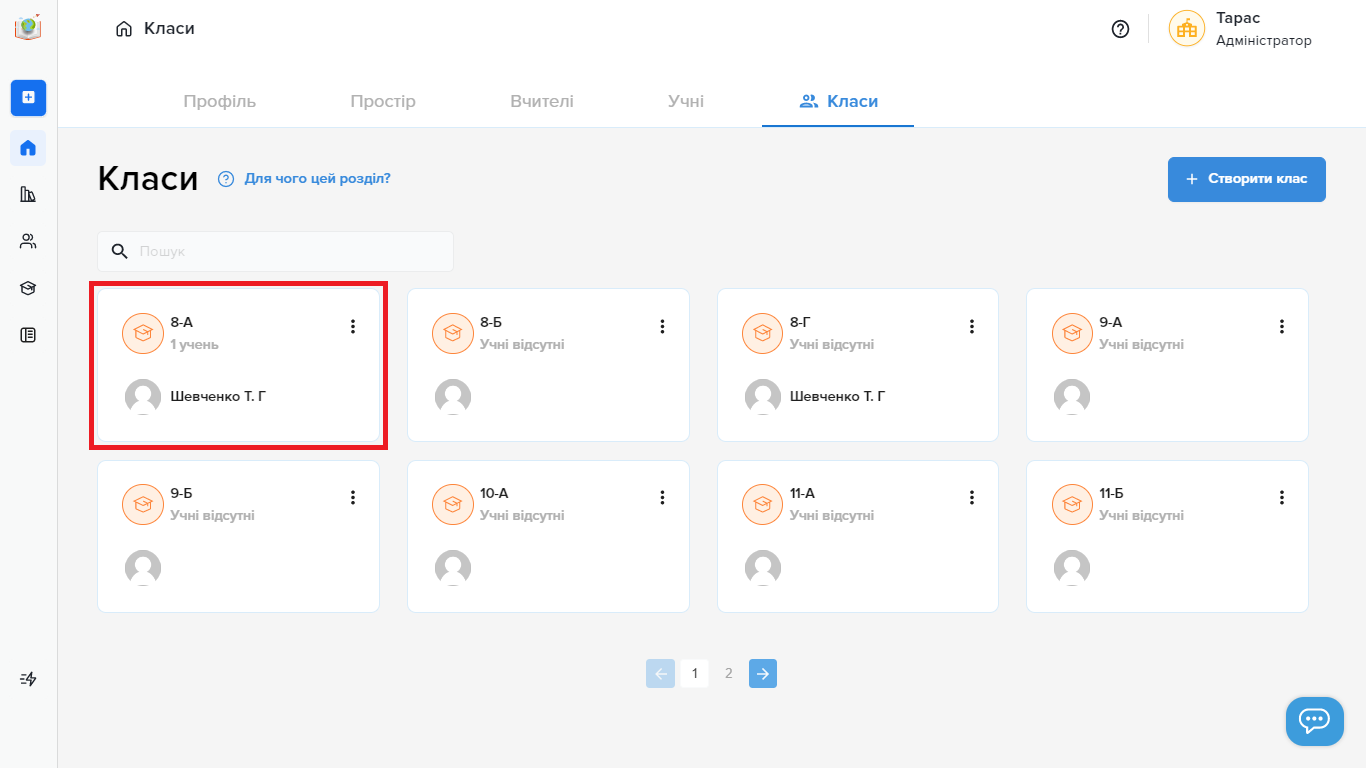Click Шевченко Т. Г in 8-А card

[219, 396]
